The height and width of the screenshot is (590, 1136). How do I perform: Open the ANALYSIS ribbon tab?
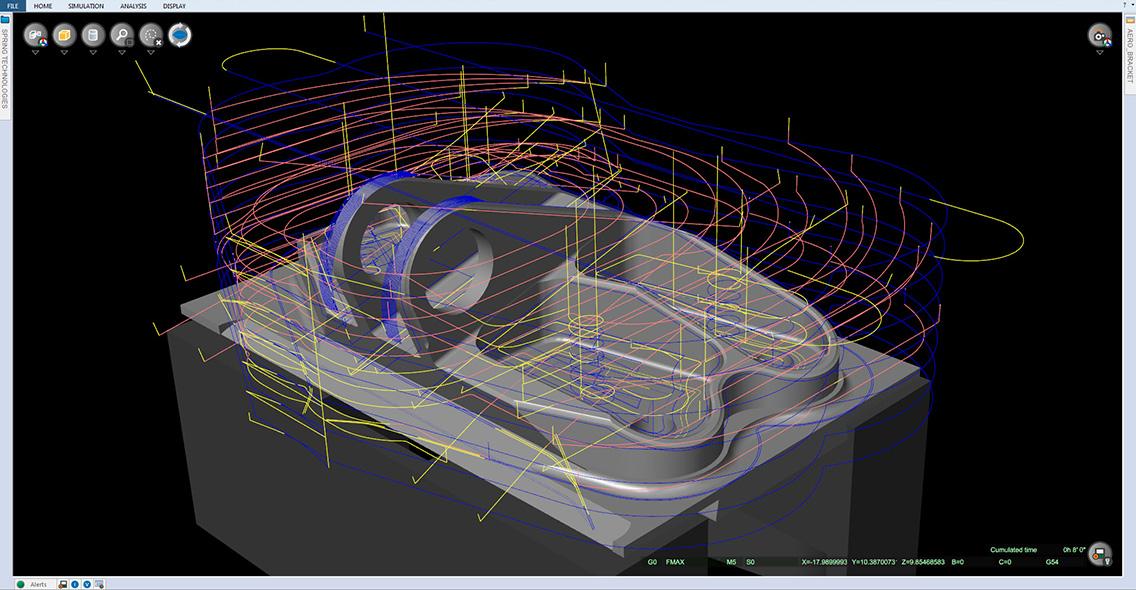click(x=133, y=6)
